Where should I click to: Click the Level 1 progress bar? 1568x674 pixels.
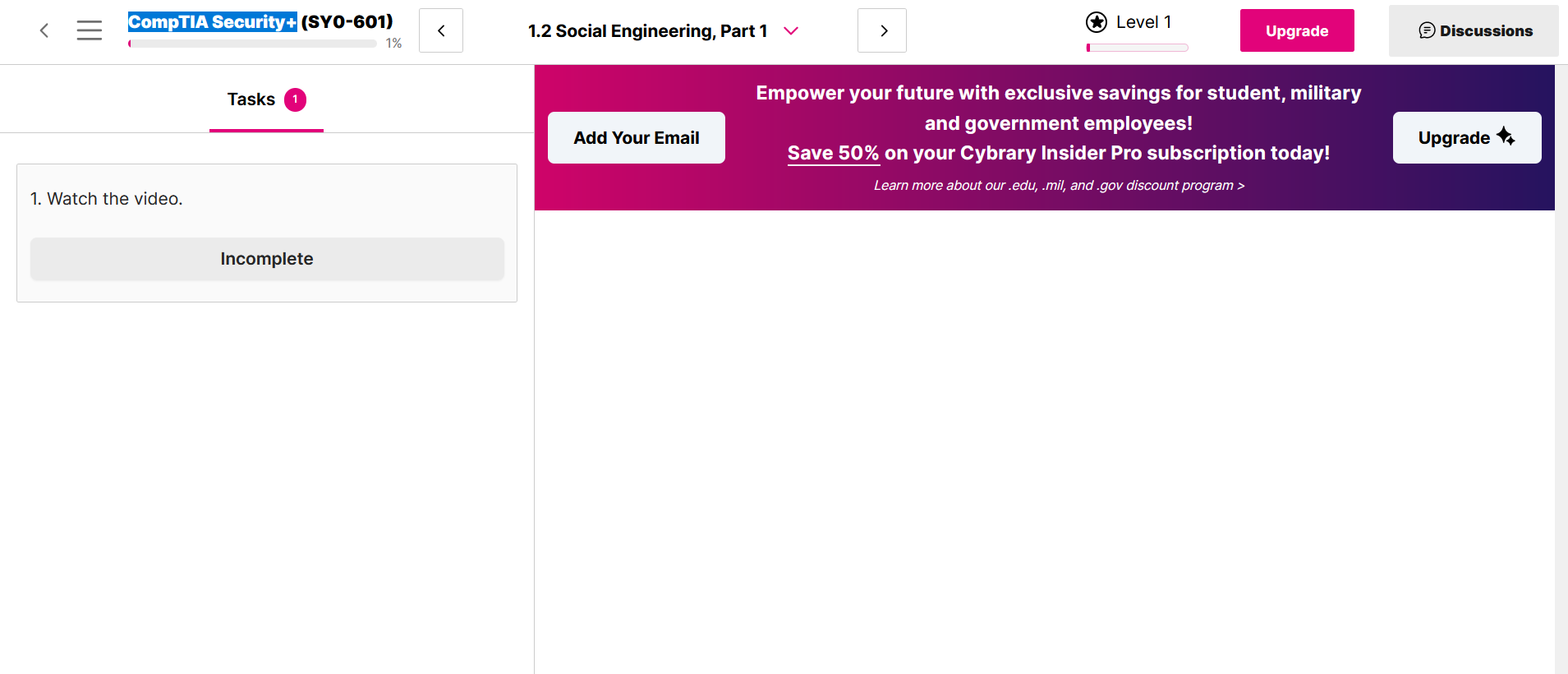point(1137,48)
